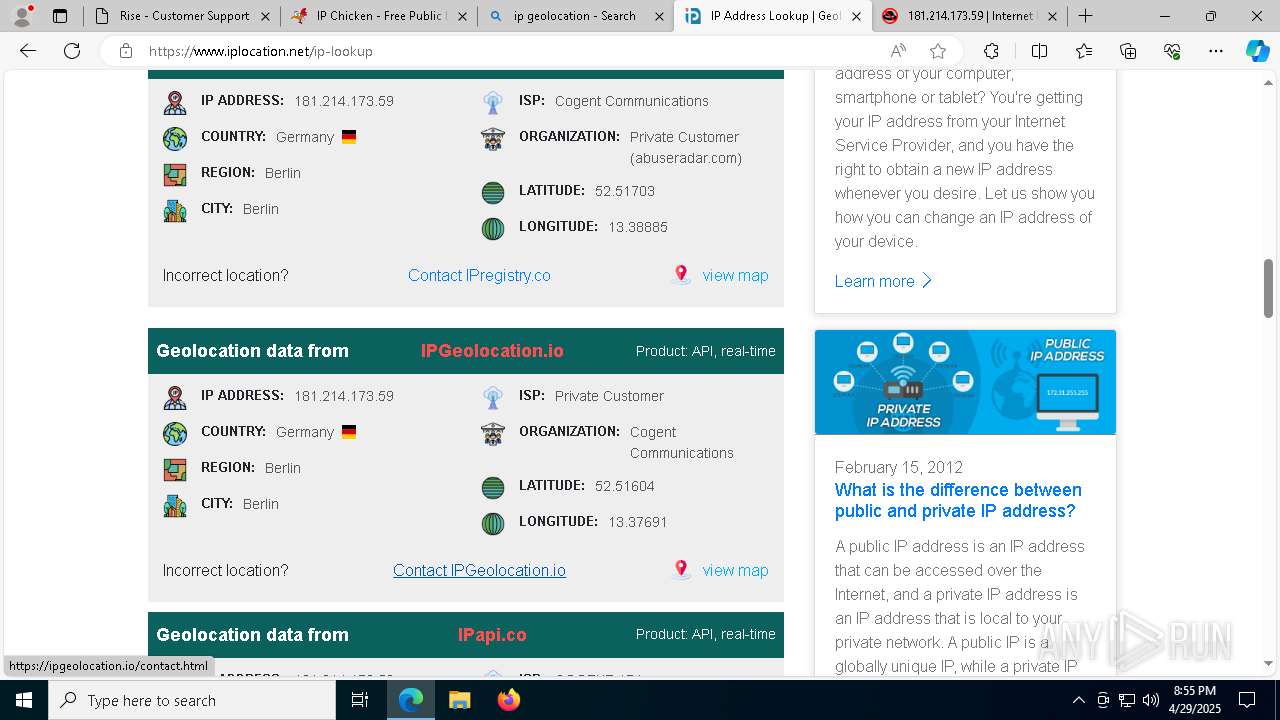Open File Explorer from taskbar
Screen dimensions: 1280x720
459,700
